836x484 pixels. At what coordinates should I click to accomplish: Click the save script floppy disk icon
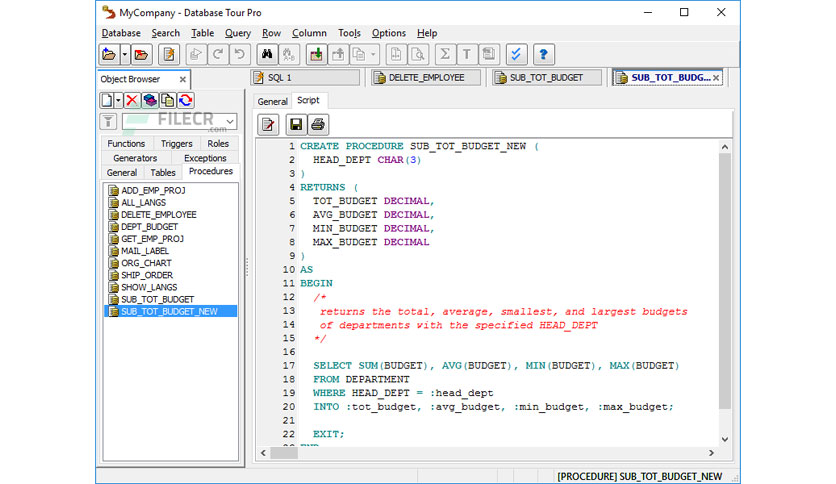tap(296, 125)
